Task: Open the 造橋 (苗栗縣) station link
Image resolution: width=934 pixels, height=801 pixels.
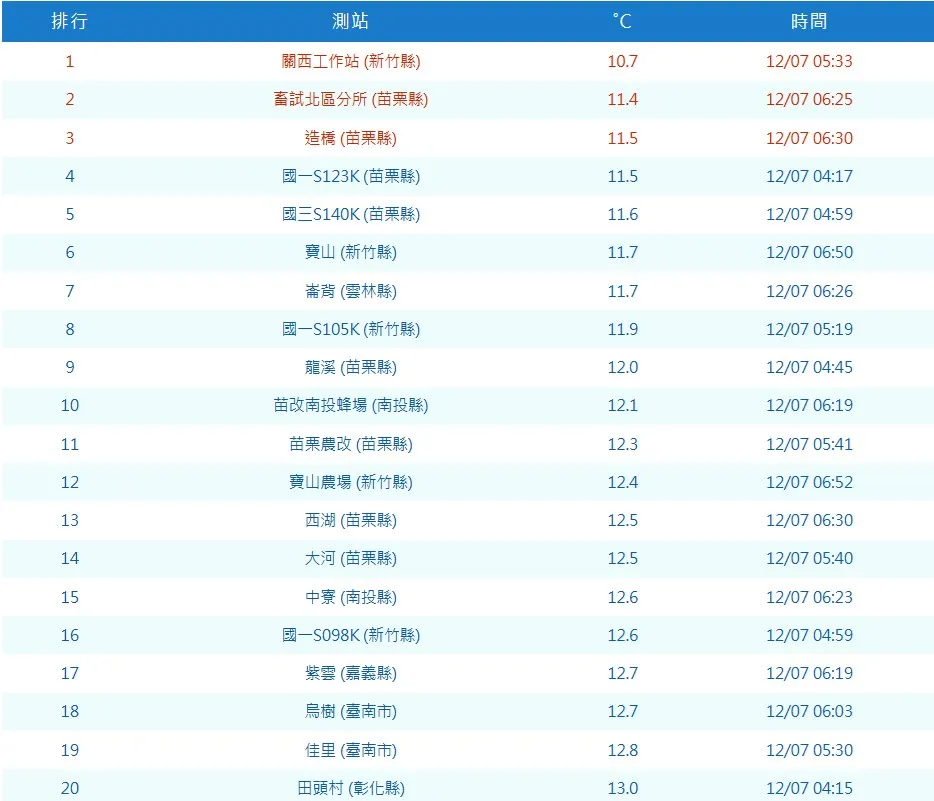Action: [x=349, y=138]
